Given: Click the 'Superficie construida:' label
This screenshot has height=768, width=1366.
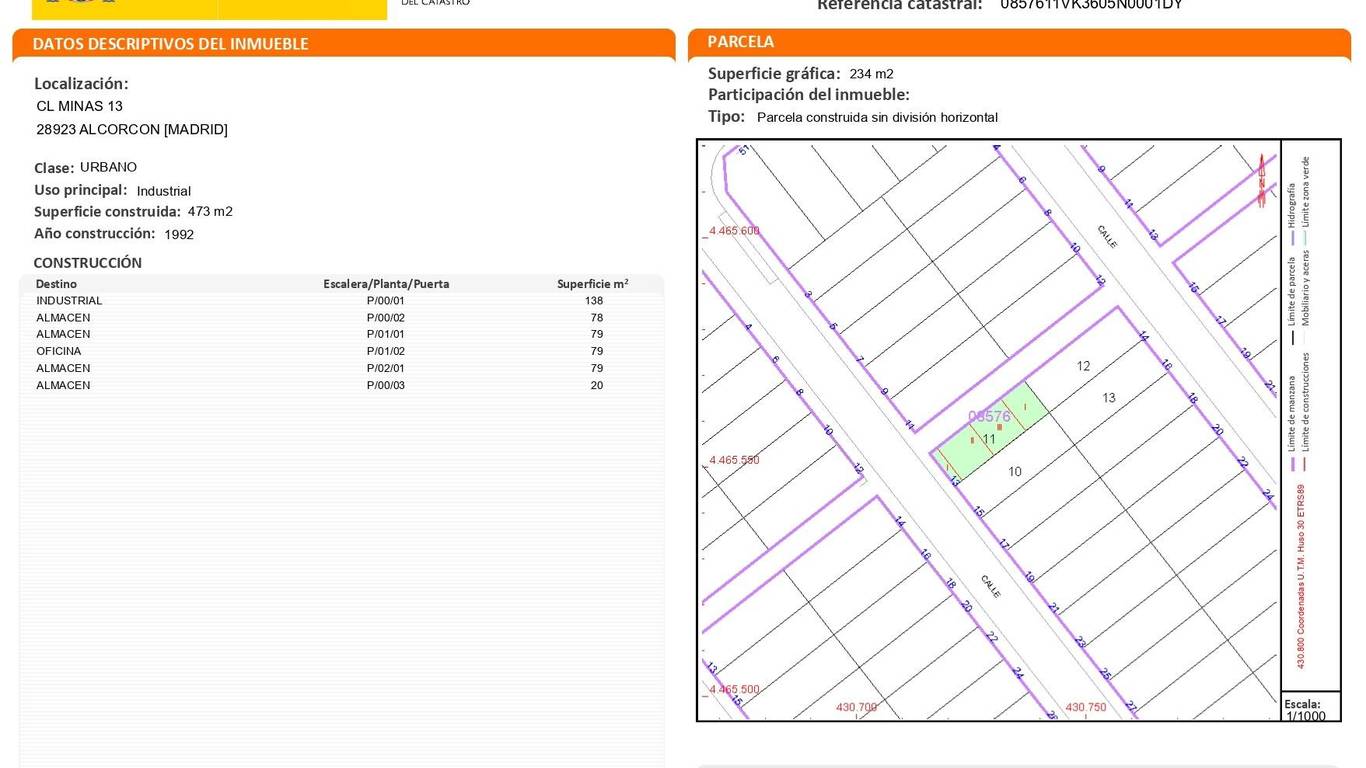Looking at the screenshot, I should pos(107,212).
